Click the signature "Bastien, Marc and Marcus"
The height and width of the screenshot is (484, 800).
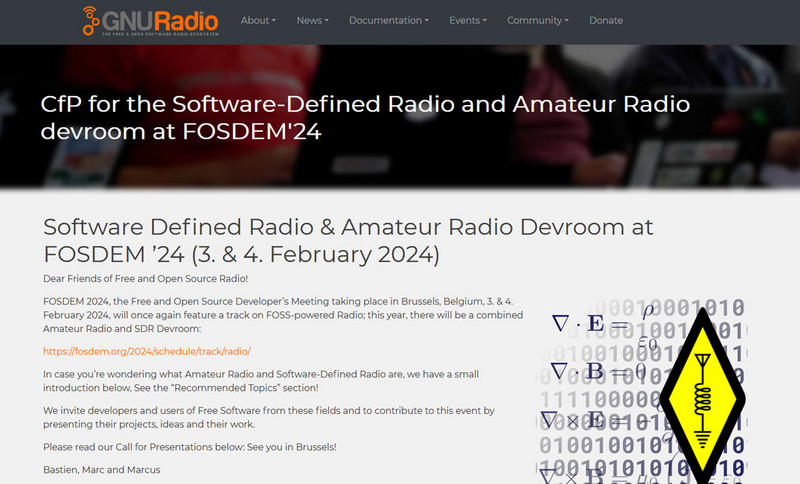pyautogui.click(x=102, y=470)
